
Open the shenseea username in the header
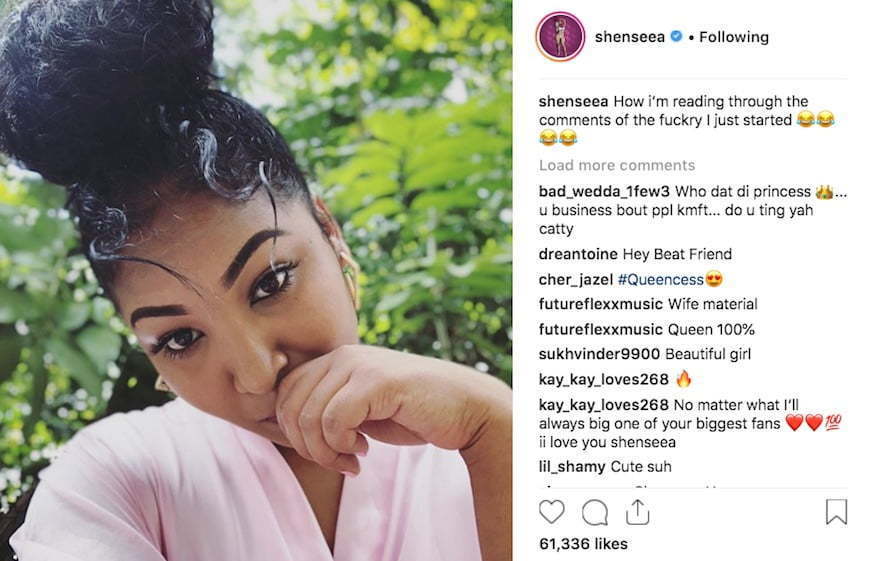point(630,37)
